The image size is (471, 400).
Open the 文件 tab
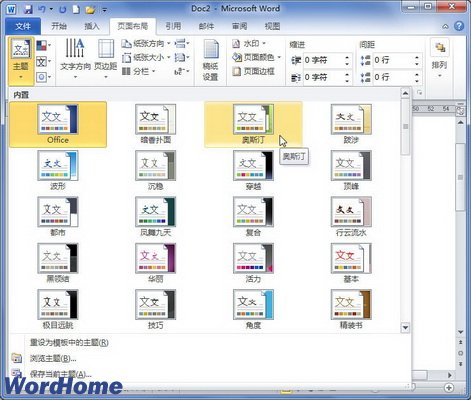tap(23, 26)
